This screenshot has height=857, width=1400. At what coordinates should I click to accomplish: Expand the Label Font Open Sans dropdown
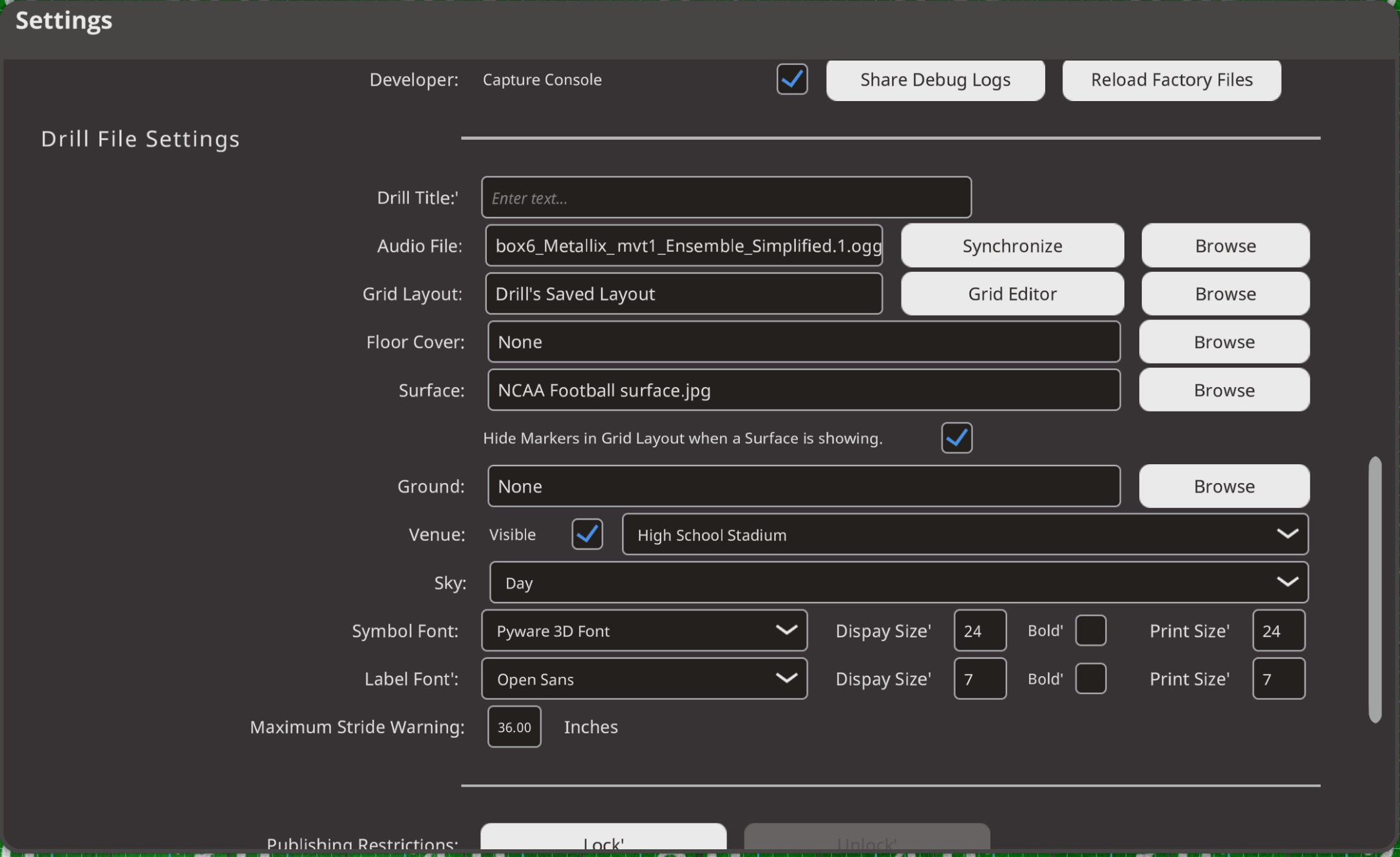644,679
